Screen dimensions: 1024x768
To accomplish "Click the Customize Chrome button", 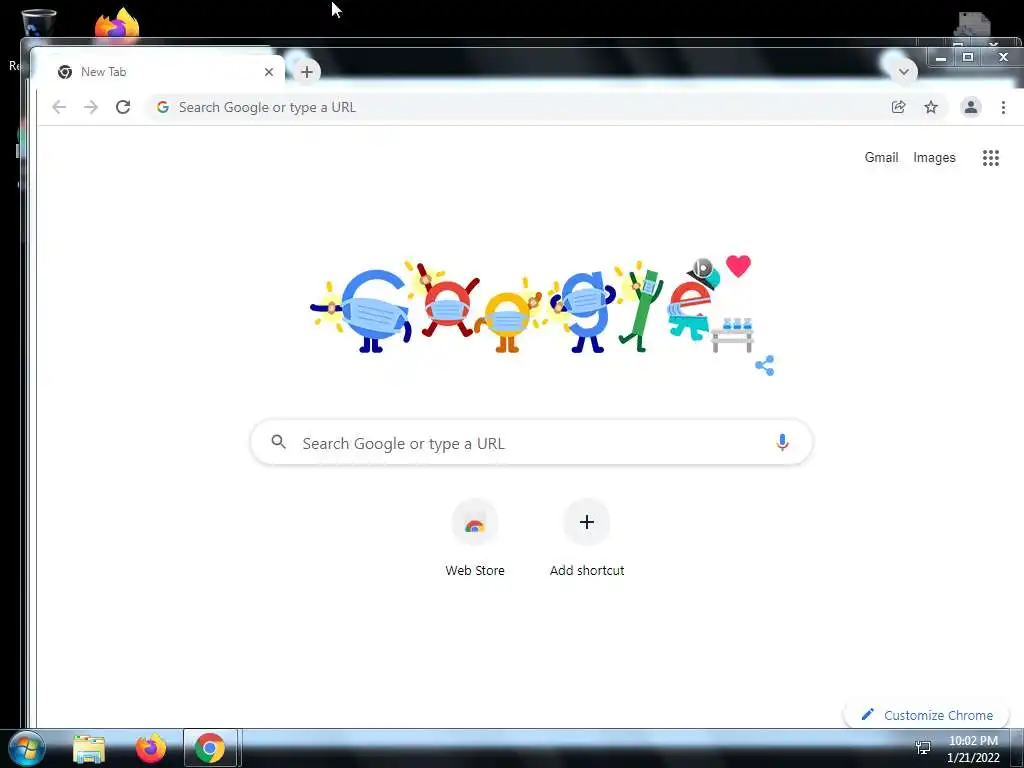I will pos(928,715).
